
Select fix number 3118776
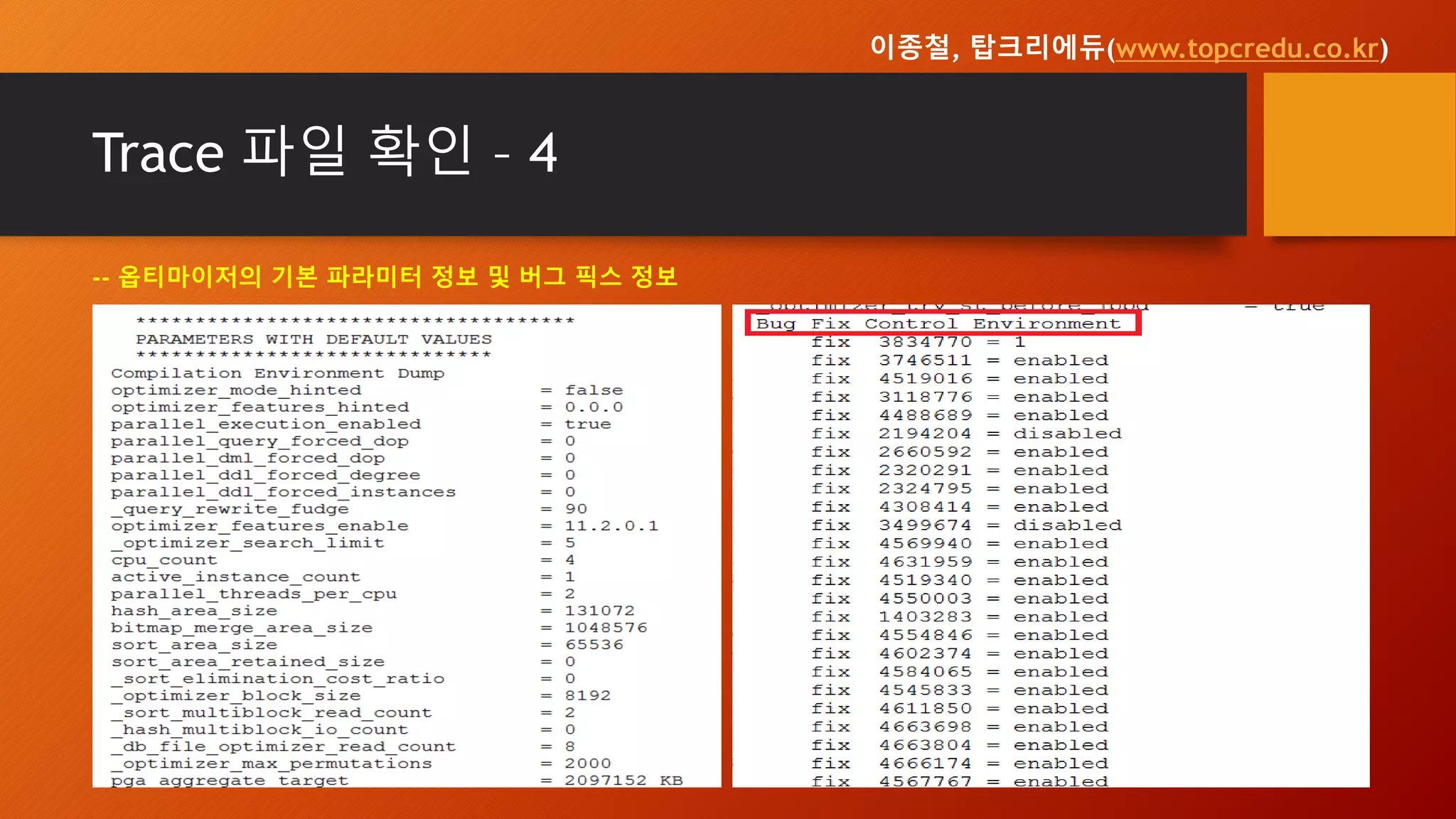[x=926, y=397]
